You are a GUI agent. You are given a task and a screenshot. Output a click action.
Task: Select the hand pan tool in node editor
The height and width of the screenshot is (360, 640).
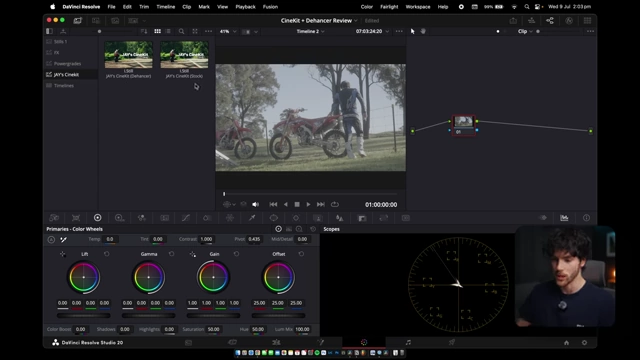coord(423,31)
